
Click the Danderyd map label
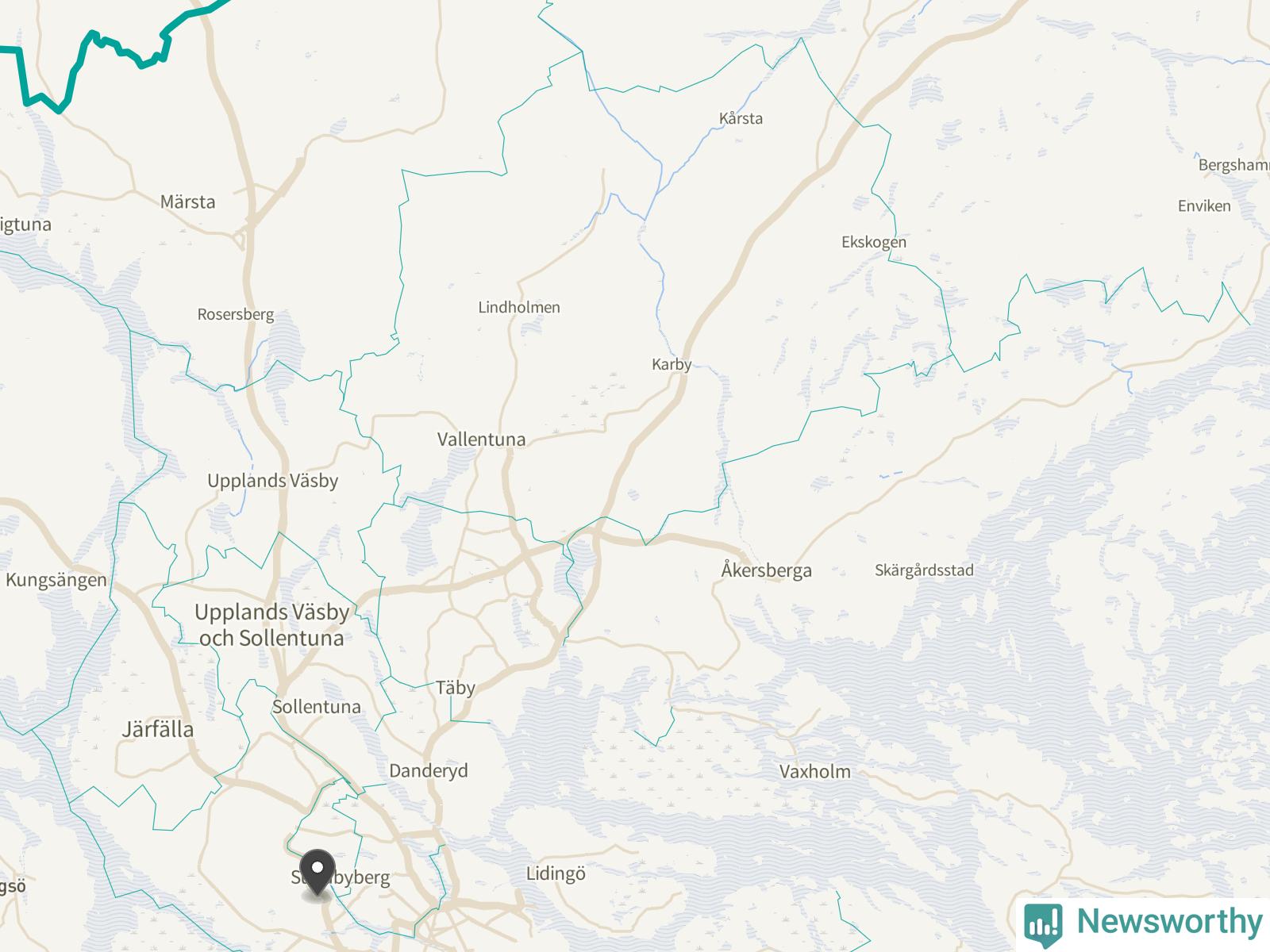[429, 770]
